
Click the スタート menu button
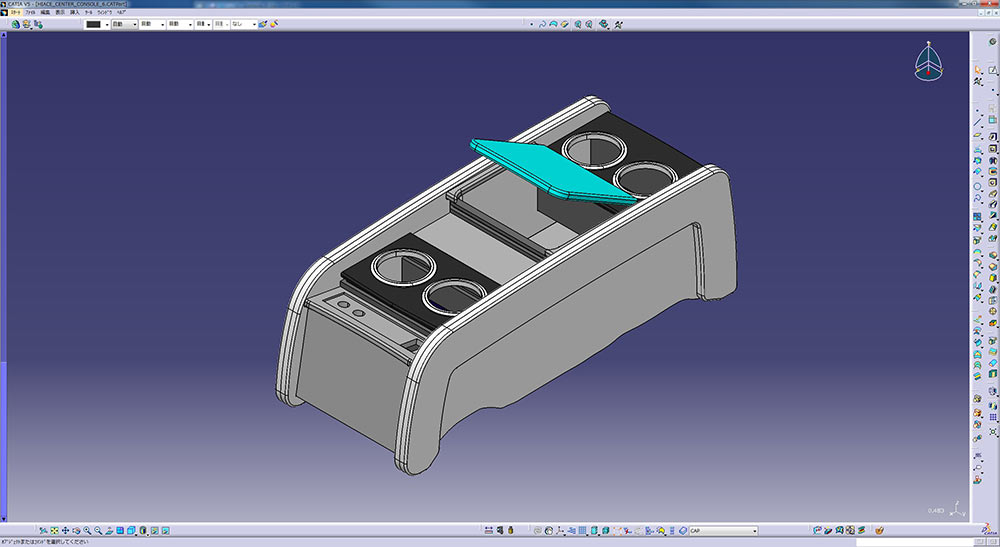coord(13,11)
